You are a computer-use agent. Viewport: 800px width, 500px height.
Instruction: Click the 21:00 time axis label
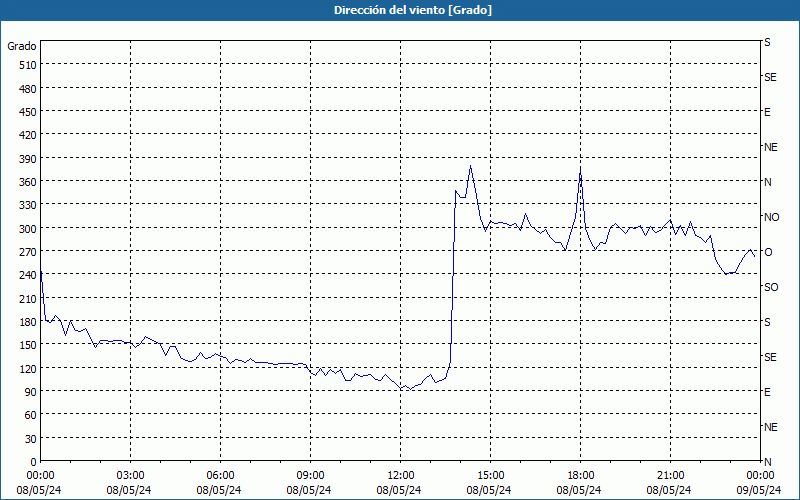(671, 475)
